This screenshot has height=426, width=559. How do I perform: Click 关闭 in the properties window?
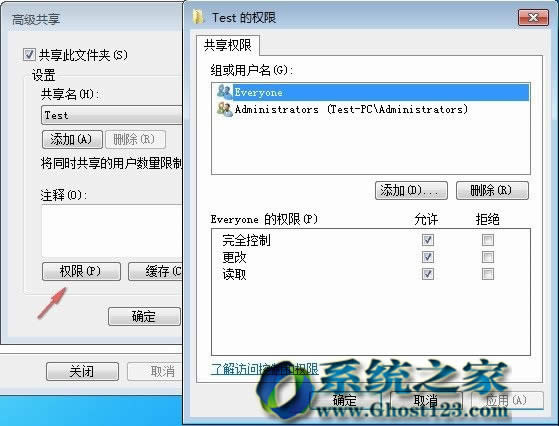pyautogui.click(x=82, y=371)
